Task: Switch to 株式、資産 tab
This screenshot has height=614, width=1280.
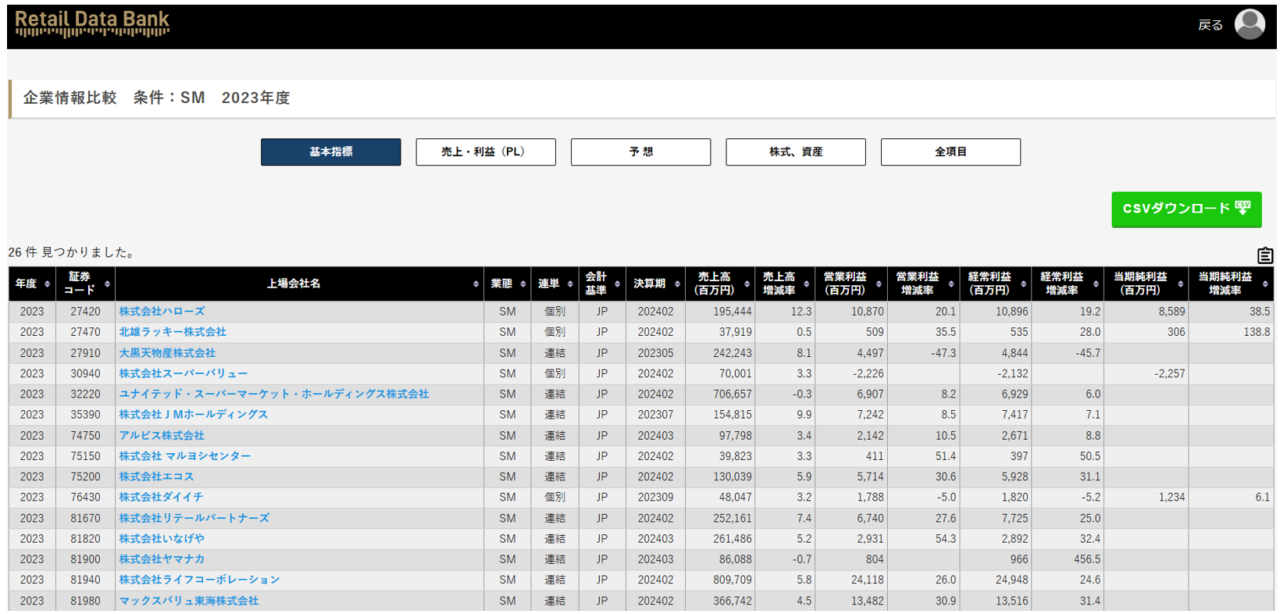Action: 795,152
